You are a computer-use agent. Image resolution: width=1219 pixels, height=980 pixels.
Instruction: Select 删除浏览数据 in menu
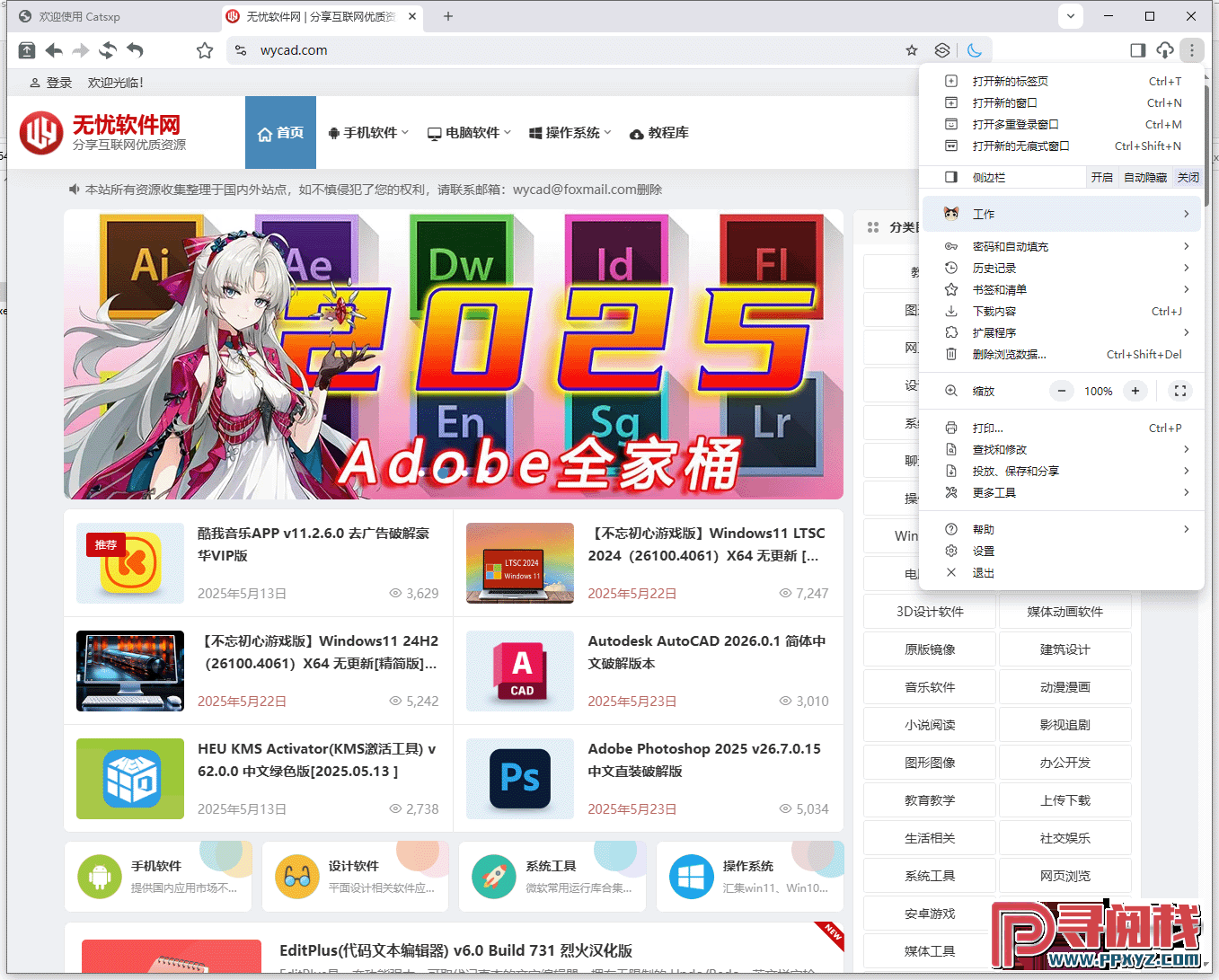1062,354
